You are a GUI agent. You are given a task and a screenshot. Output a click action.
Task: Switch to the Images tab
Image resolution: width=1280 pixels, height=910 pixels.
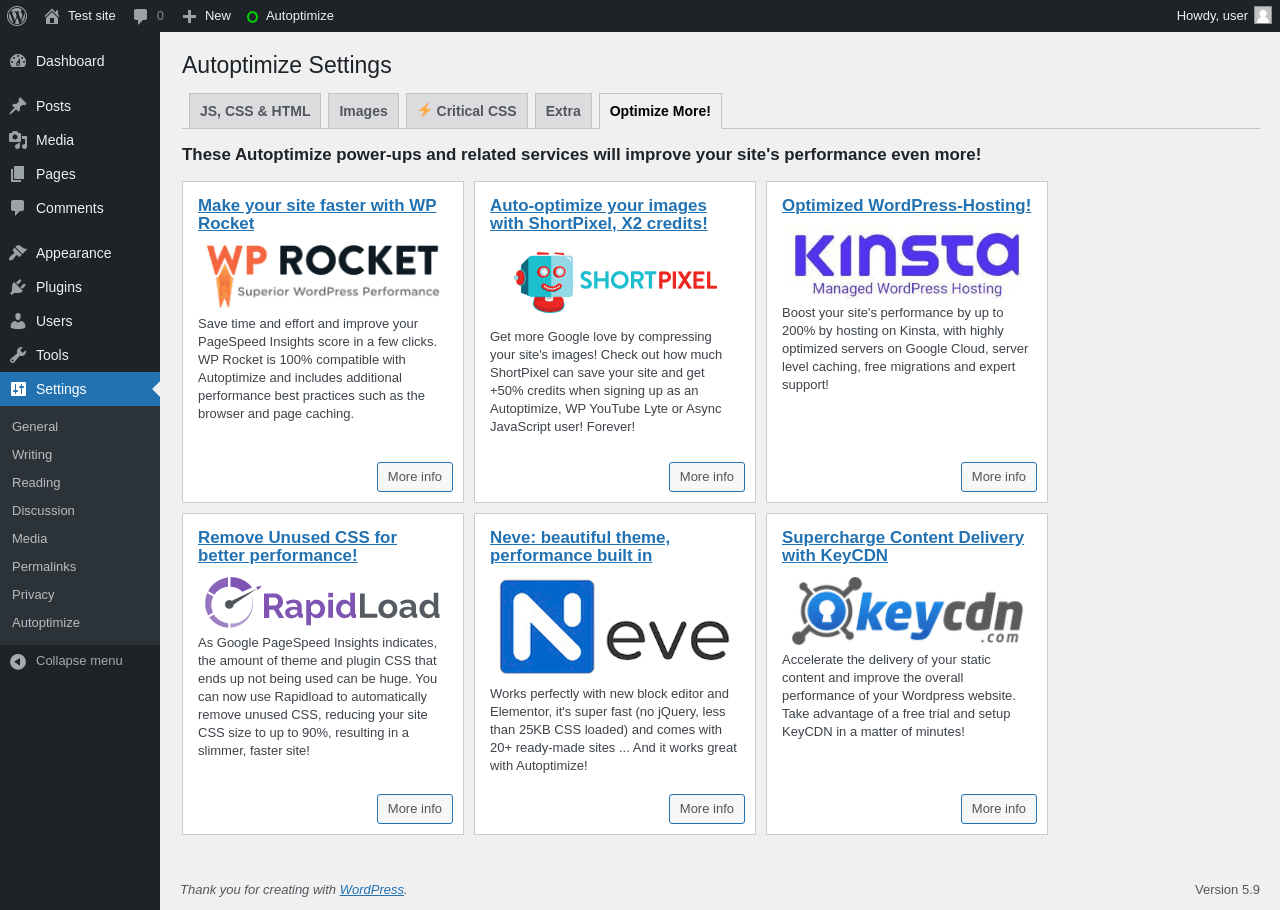click(x=363, y=111)
